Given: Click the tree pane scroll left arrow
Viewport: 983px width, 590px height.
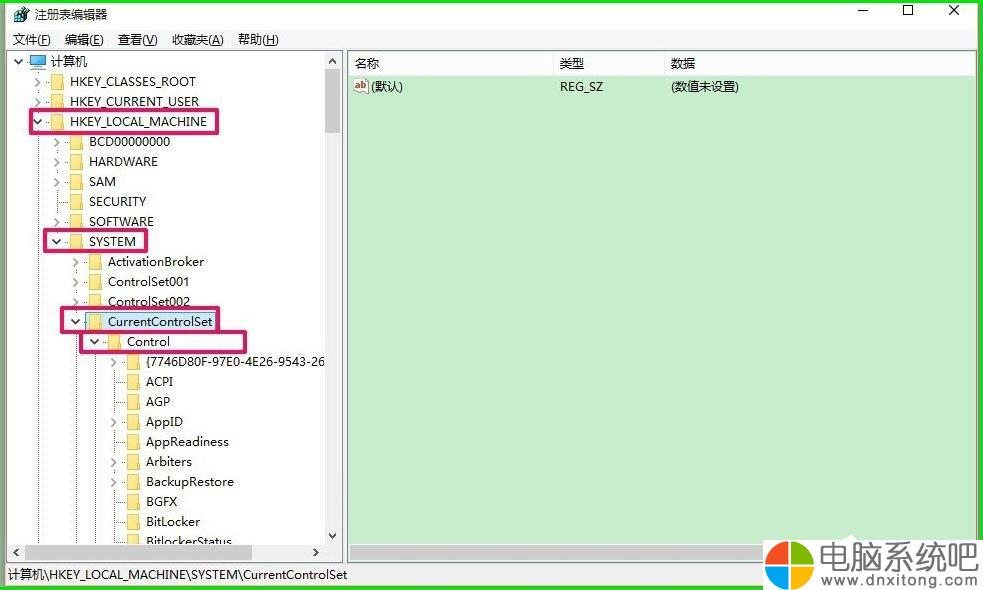Looking at the screenshot, I should point(17,552).
